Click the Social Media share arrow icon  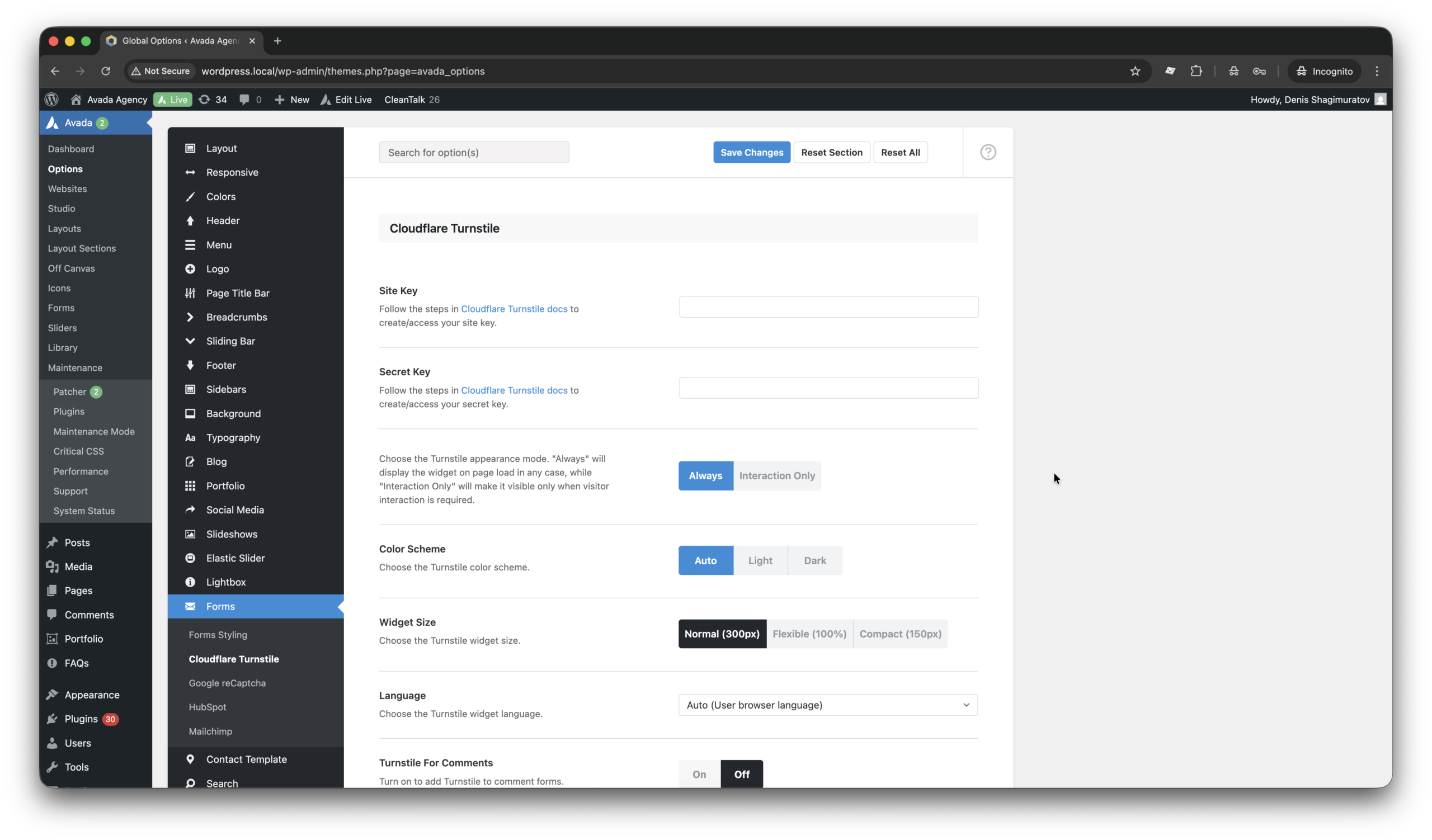coord(190,510)
